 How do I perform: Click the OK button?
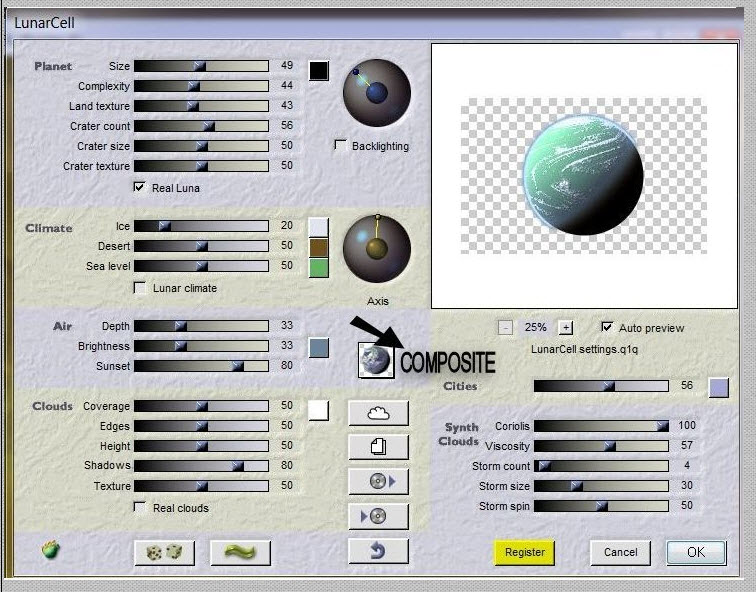click(696, 552)
